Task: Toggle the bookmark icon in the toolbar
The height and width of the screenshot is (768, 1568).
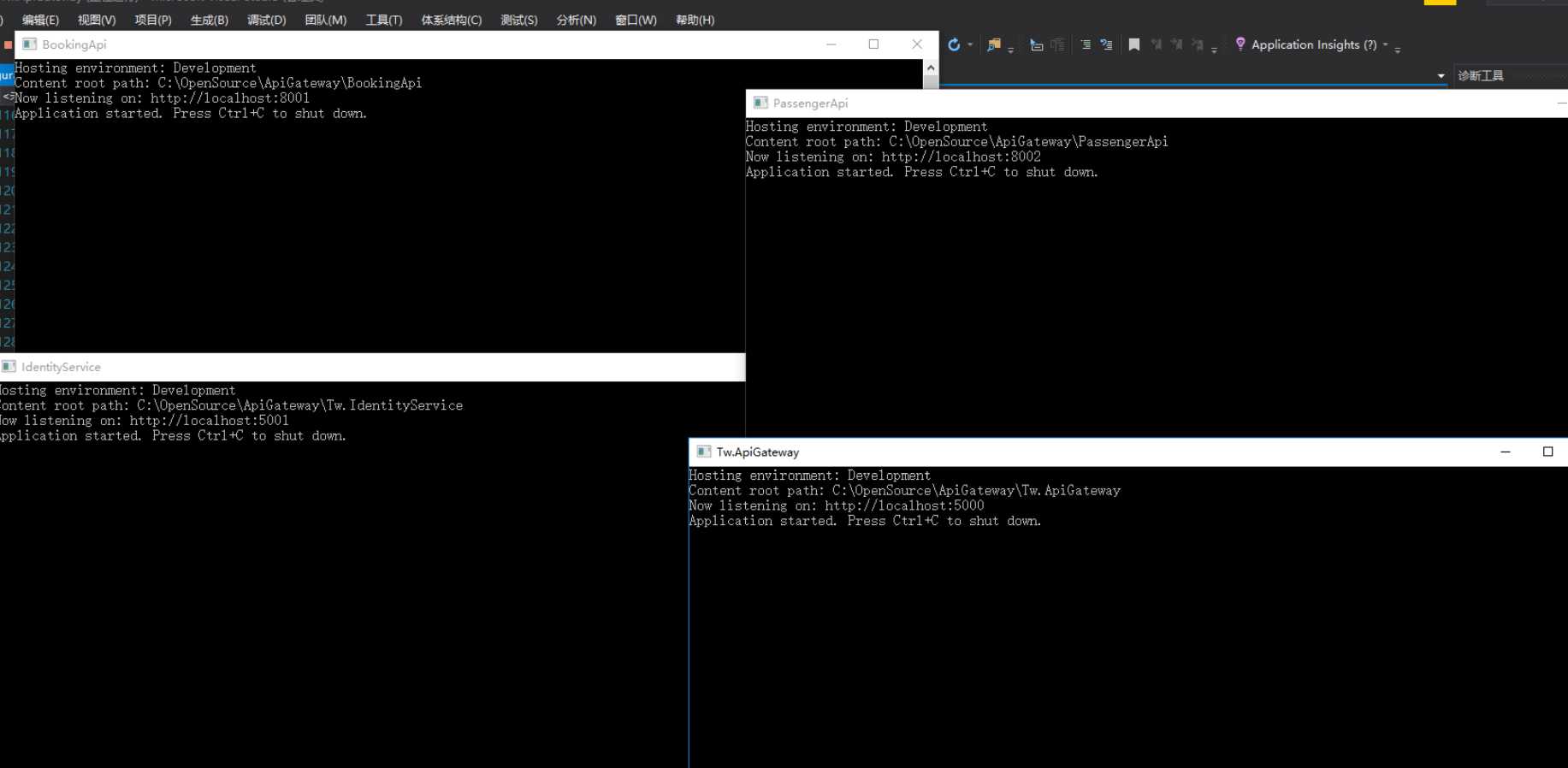Action: click(x=1134, y=44)
